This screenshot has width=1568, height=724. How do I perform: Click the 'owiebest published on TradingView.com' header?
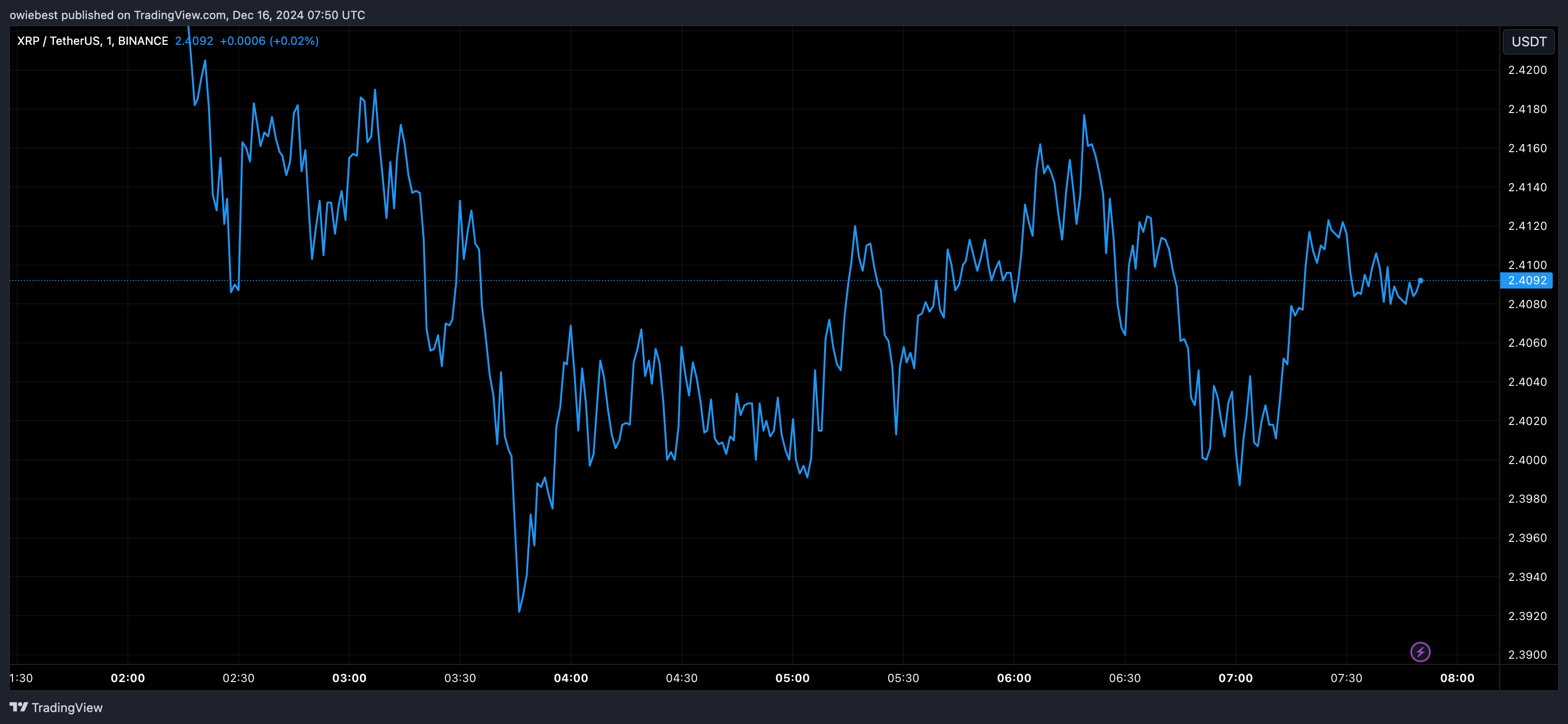(x=188, y=15)
